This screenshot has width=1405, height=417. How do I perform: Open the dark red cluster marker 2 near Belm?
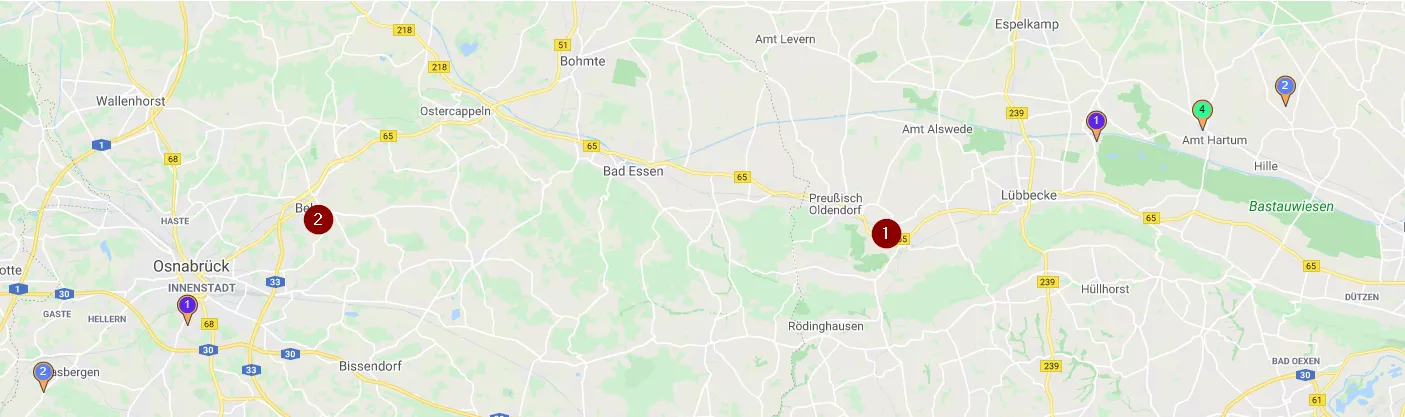point(318,219)
